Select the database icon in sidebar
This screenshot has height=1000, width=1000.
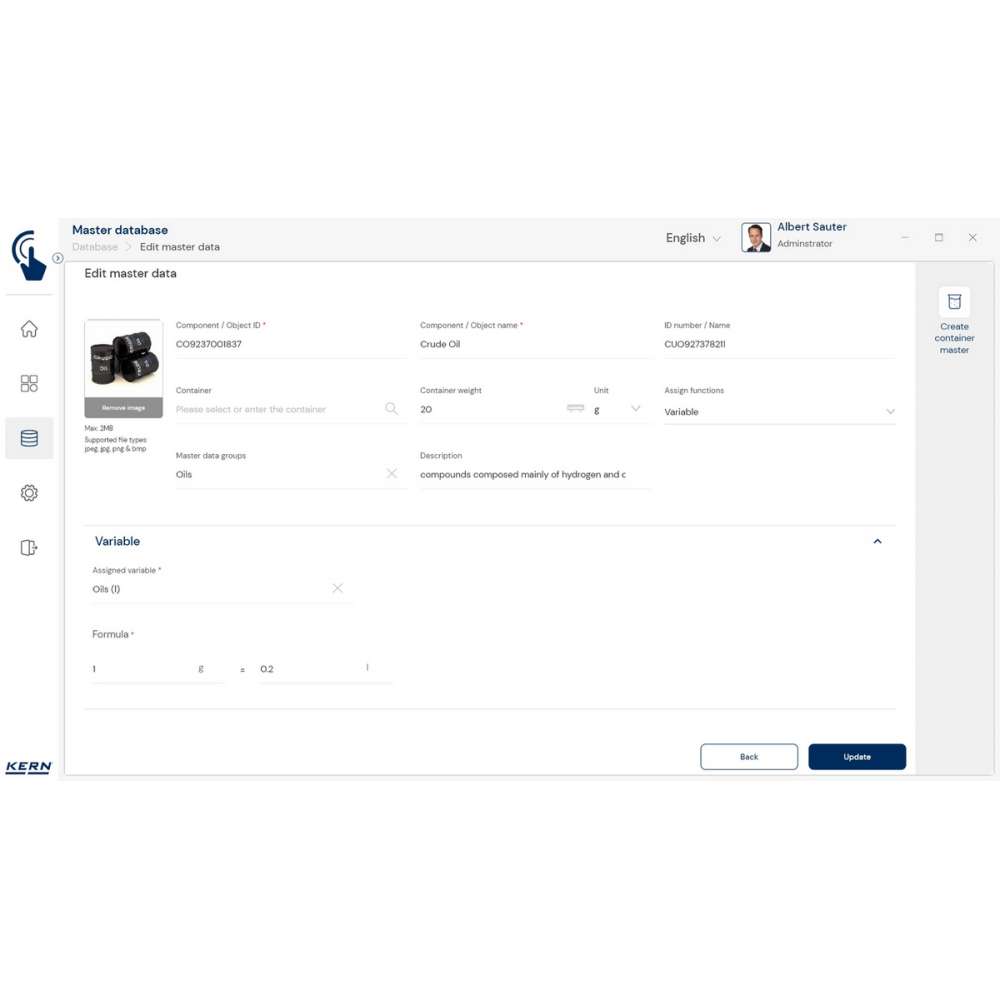point(29,438)
